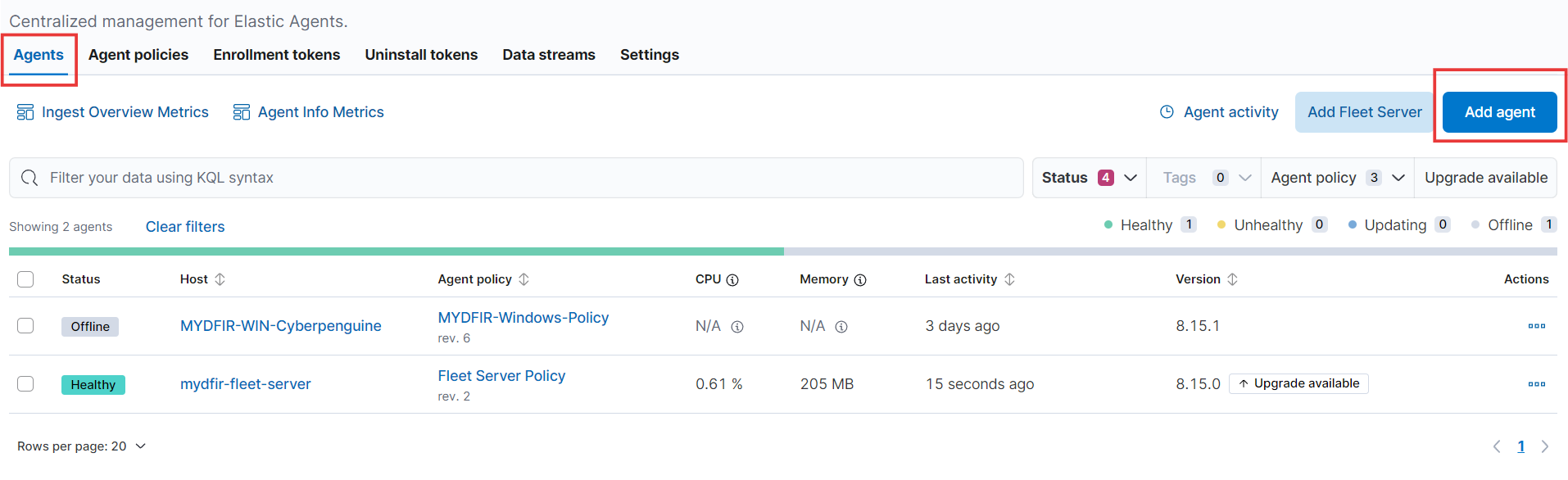Check the MYDFIR-WIN-Cyberpenguine row checkbox

[25, 326]
